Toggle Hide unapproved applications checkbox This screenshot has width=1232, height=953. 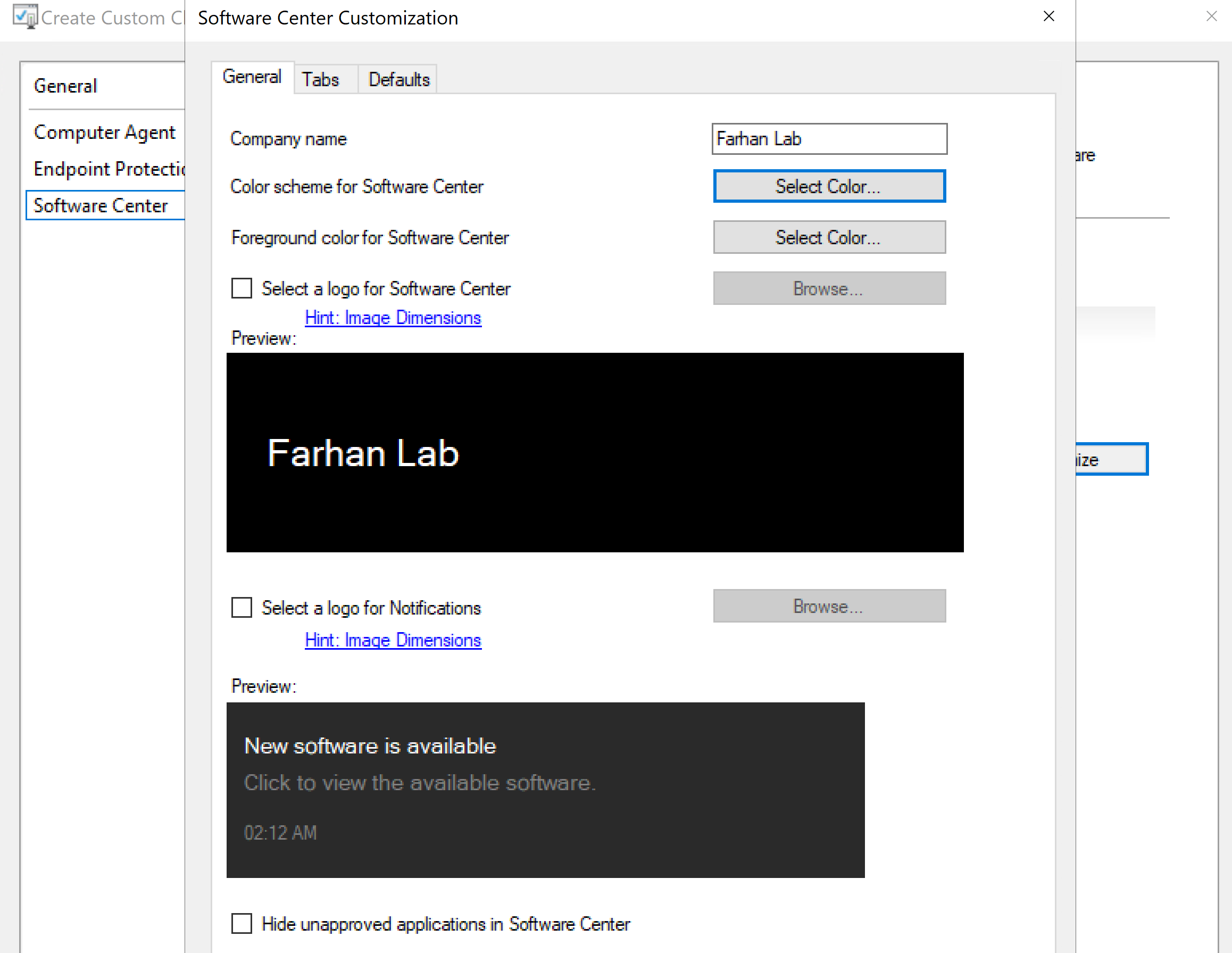click(242, 924)
